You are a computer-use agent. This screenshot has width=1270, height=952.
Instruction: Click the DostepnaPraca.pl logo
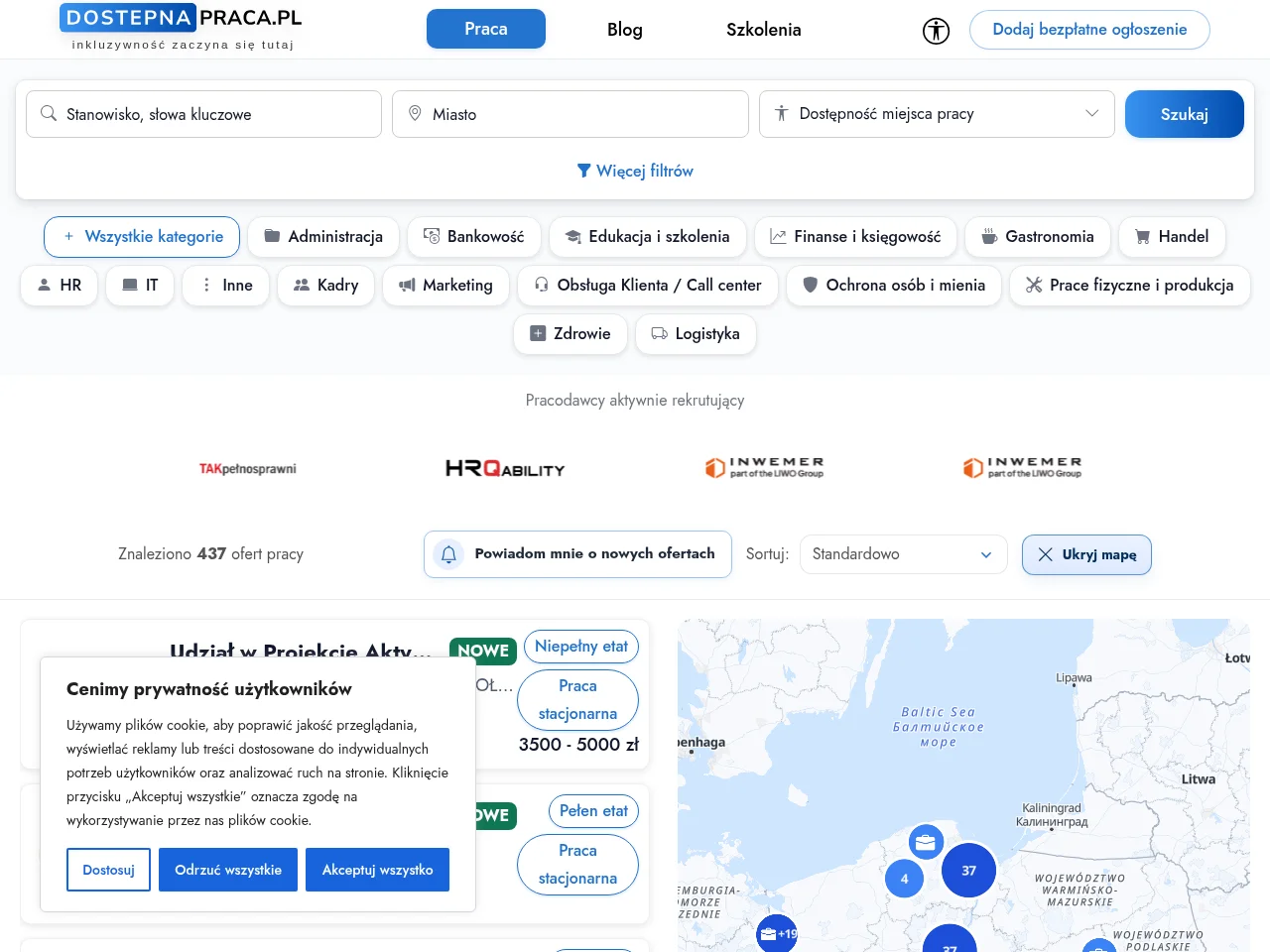(x=182, y=28)
